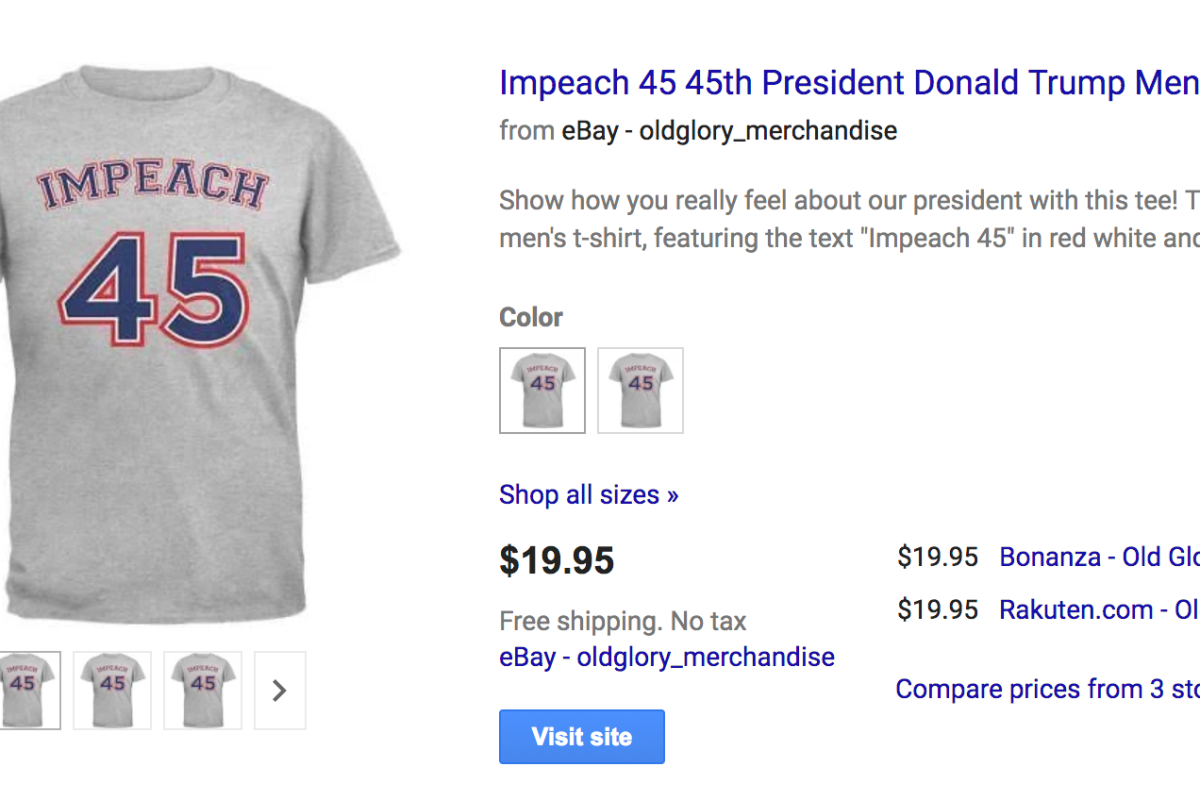This screenshot has width=1200, height=800.
Task: Open eBay seller link under Free shipping
Action: click(x=666, y=657)
